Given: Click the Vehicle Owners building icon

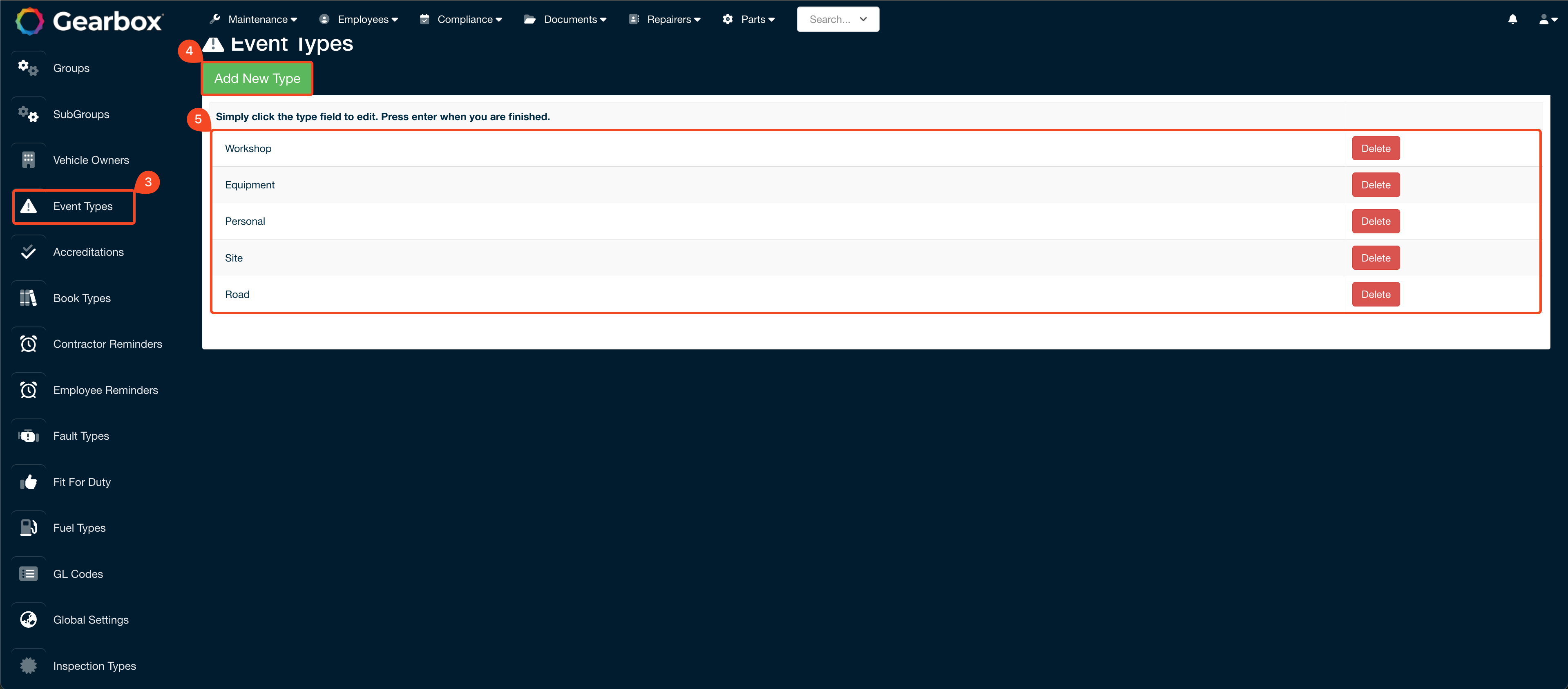Looking at the screenshot, I should 28,159.
